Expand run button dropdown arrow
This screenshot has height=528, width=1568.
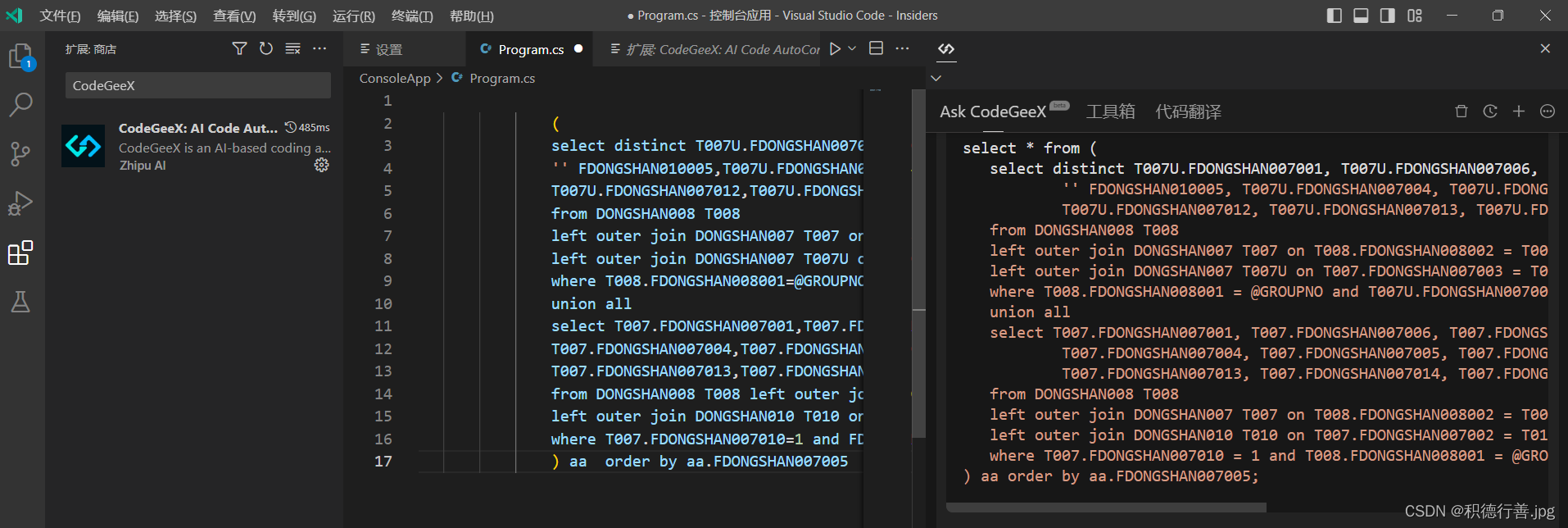pyautogui.click(x=852, y=49)
